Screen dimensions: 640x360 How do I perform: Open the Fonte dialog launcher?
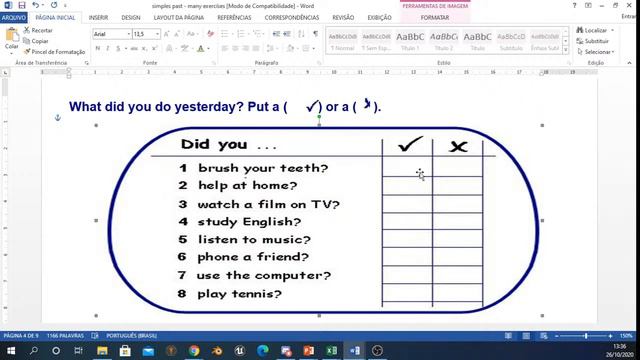[x=214, y=63]
